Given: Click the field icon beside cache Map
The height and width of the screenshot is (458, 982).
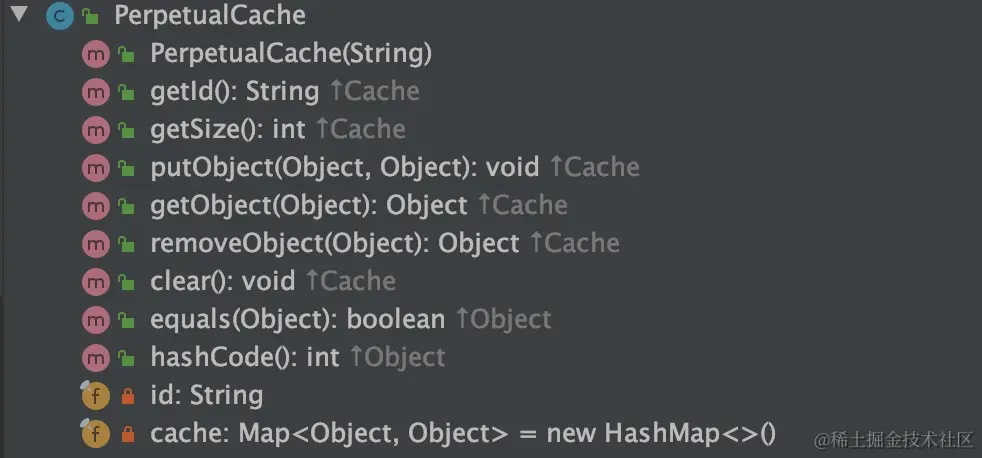Looking at the screenshot, I should click(94, 434).
